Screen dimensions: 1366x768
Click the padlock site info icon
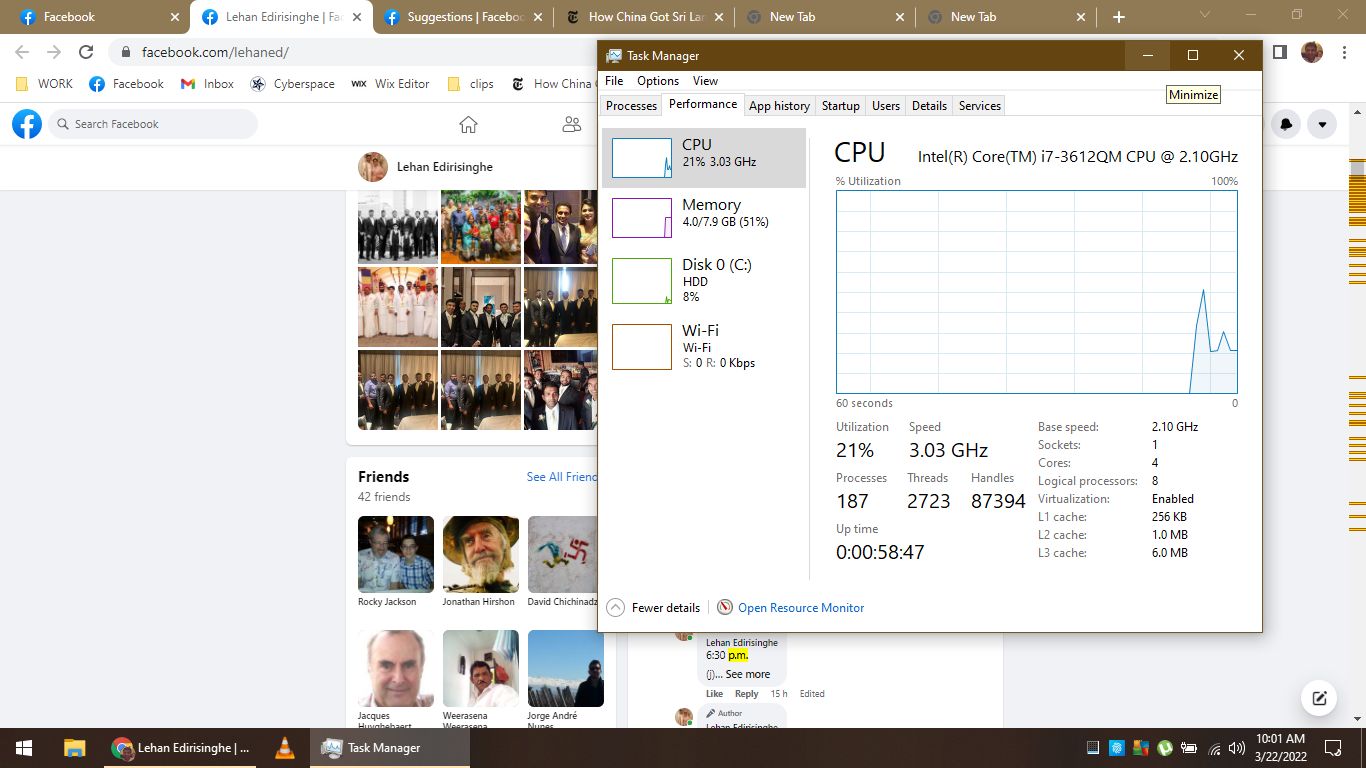click(126, 52)
